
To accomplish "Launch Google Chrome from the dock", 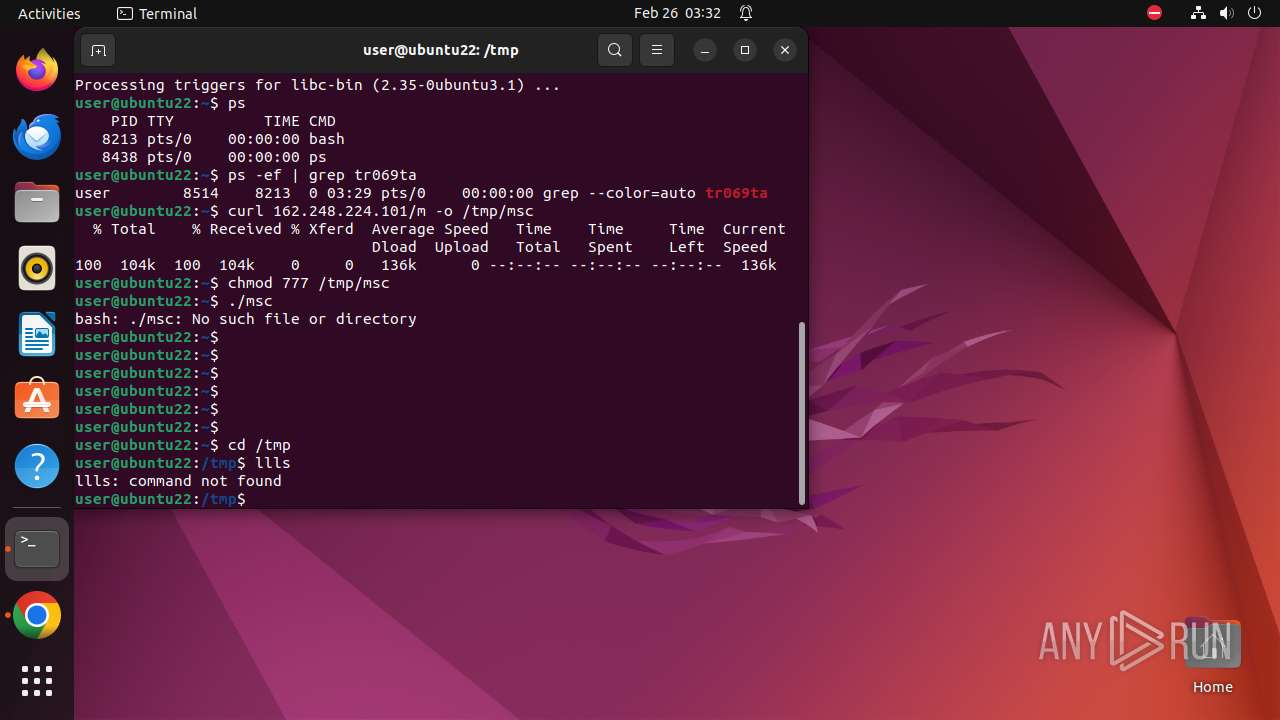I will click(37, 616).
